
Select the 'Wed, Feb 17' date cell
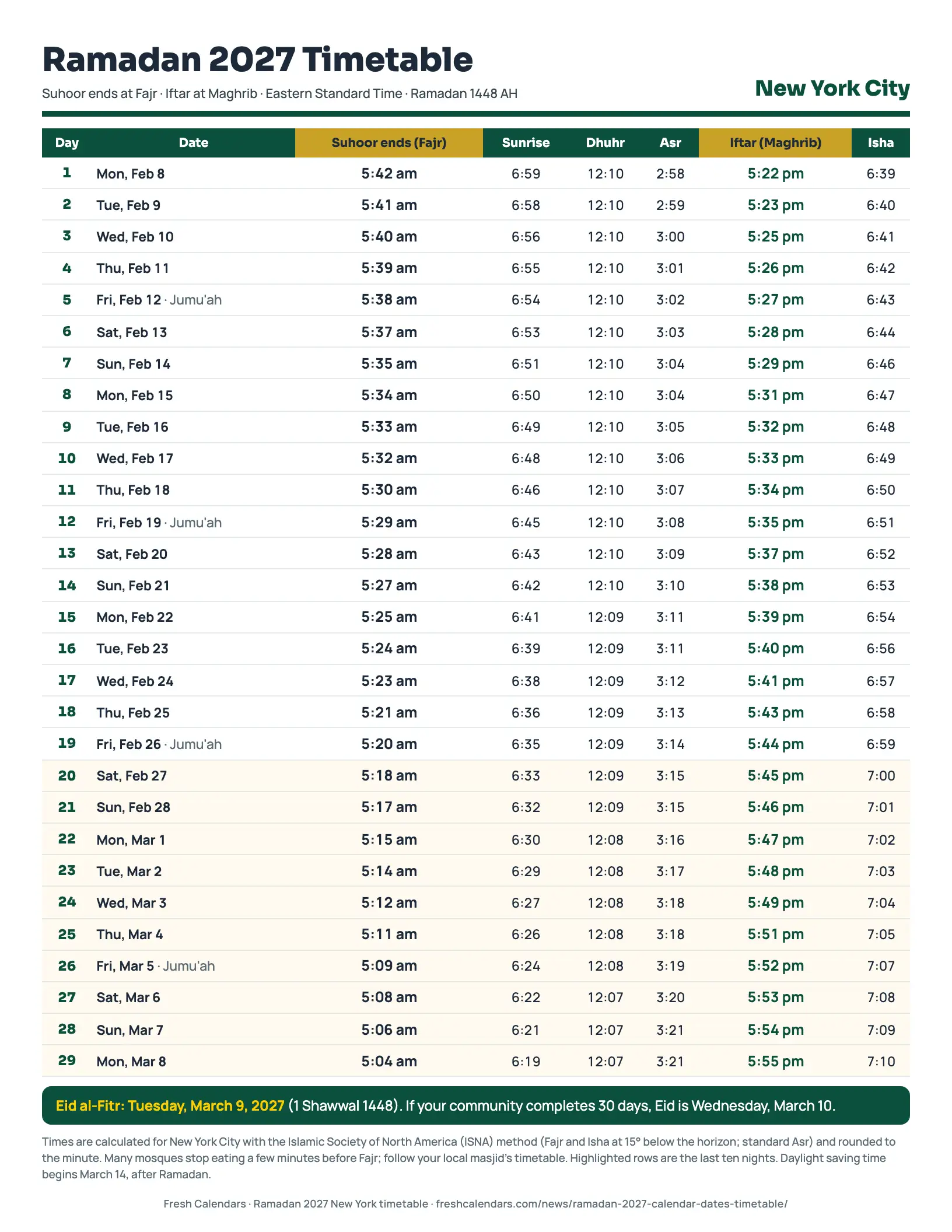[x=135, y=459]
